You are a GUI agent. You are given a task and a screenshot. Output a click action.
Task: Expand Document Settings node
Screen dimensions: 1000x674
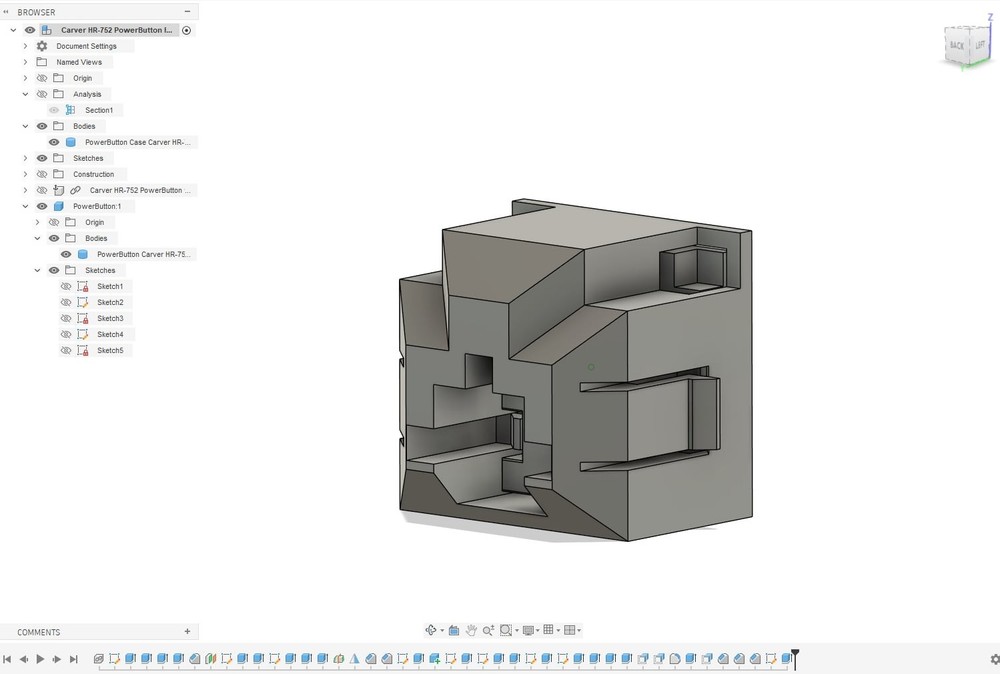pyautogui.click(x=26, y=46)
